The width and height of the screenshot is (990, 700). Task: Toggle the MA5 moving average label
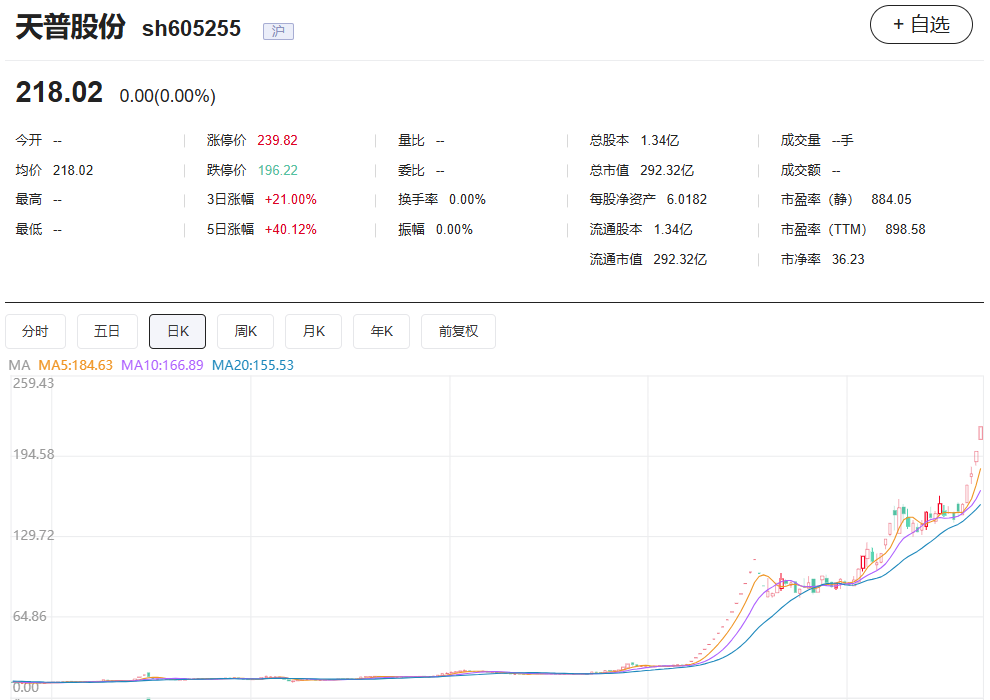click(x=75, y=365)
